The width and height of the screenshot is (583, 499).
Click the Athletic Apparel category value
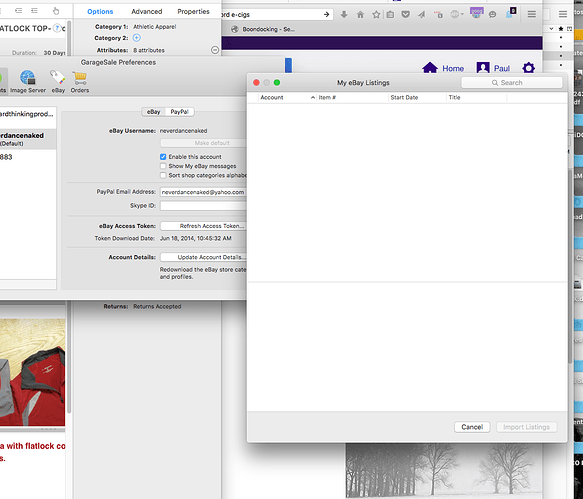click(155, 27)
